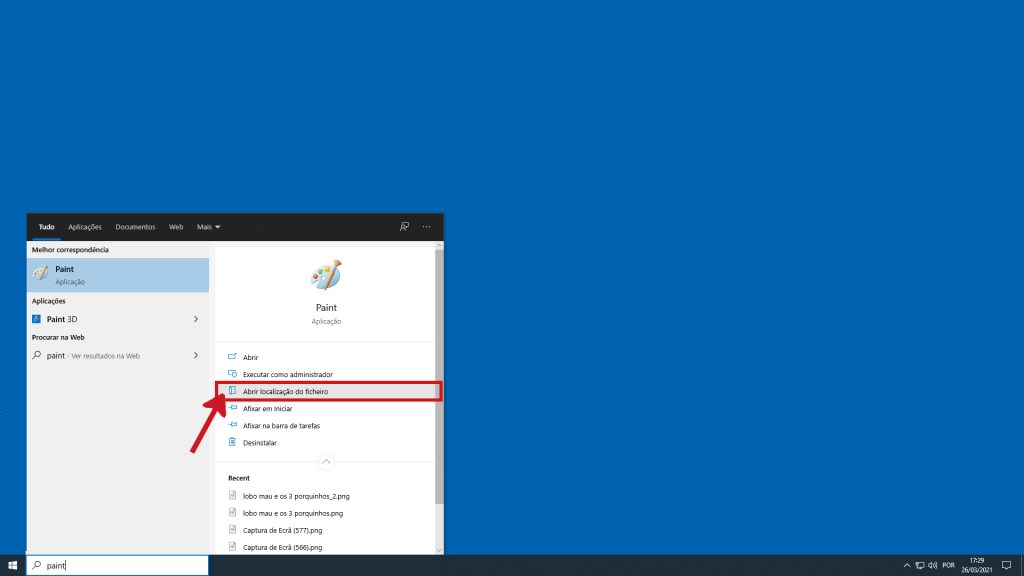Viewport: 1024px width, 576px height.
Task: Click the pin to Start icon
Action: pyautogui.click(x=232, y=408)
